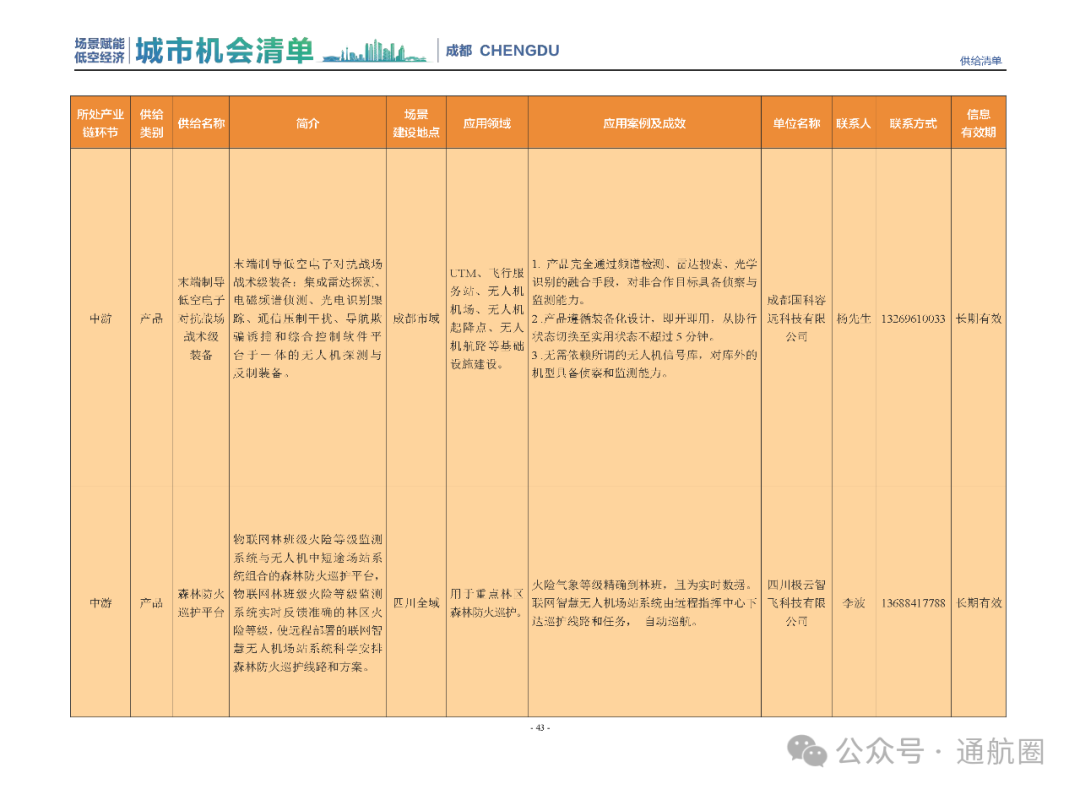Click the '信息有效期' column header
This screenshot has height=795, width=1080.
coord(979,123)
